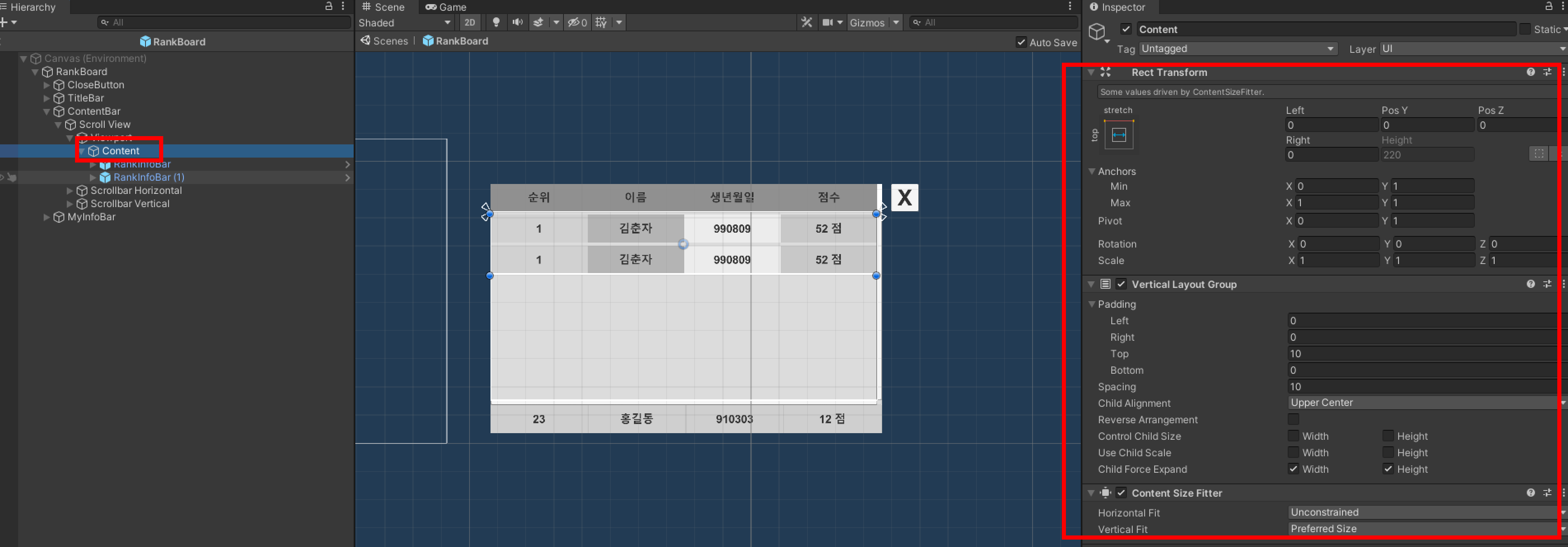
Task: Open the anchor presets stretch box
Action: tap(1119, 134)
